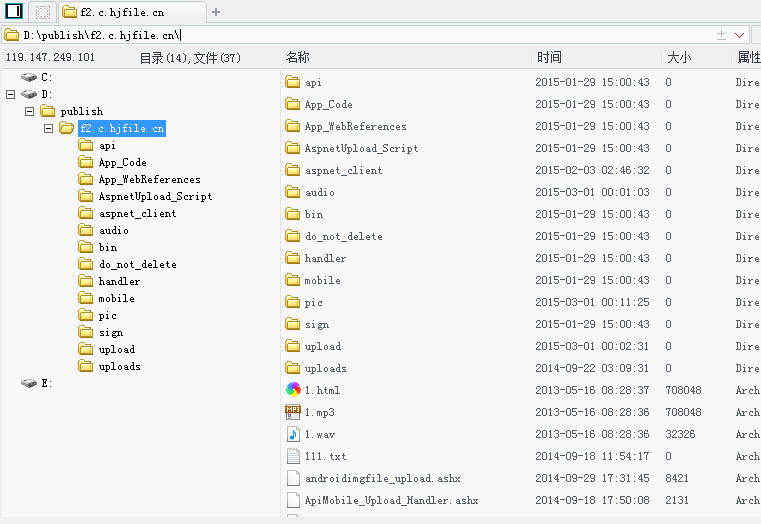761x524 pixels.
Task: Select AspnetUpload_Script folder in file list
Action: pyautogui.click(x=361, y=148)
